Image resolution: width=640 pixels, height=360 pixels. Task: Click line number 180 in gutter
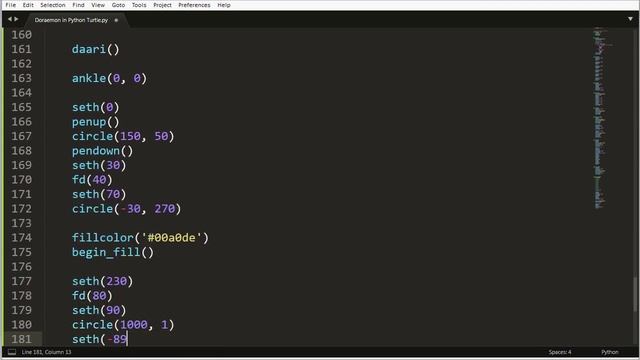point(21,325)
